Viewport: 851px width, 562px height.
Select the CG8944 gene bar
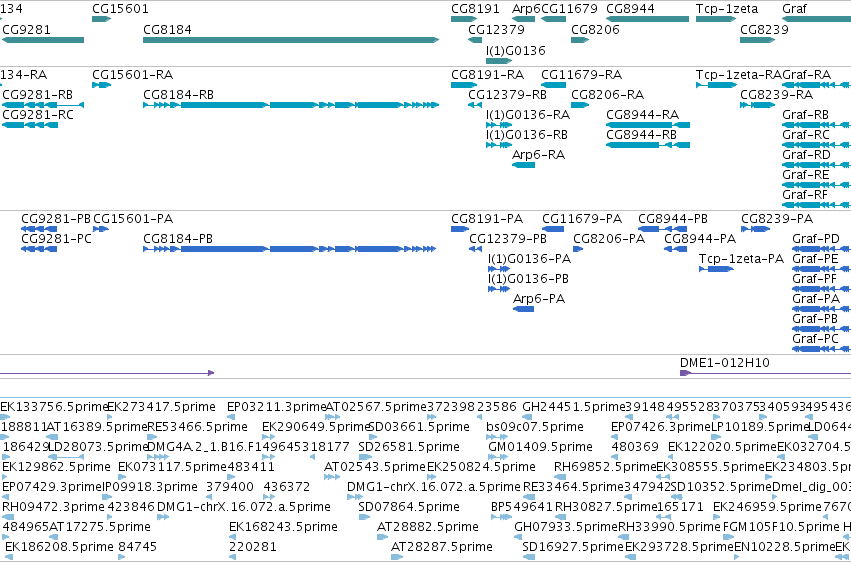click(x=647, y=19)
